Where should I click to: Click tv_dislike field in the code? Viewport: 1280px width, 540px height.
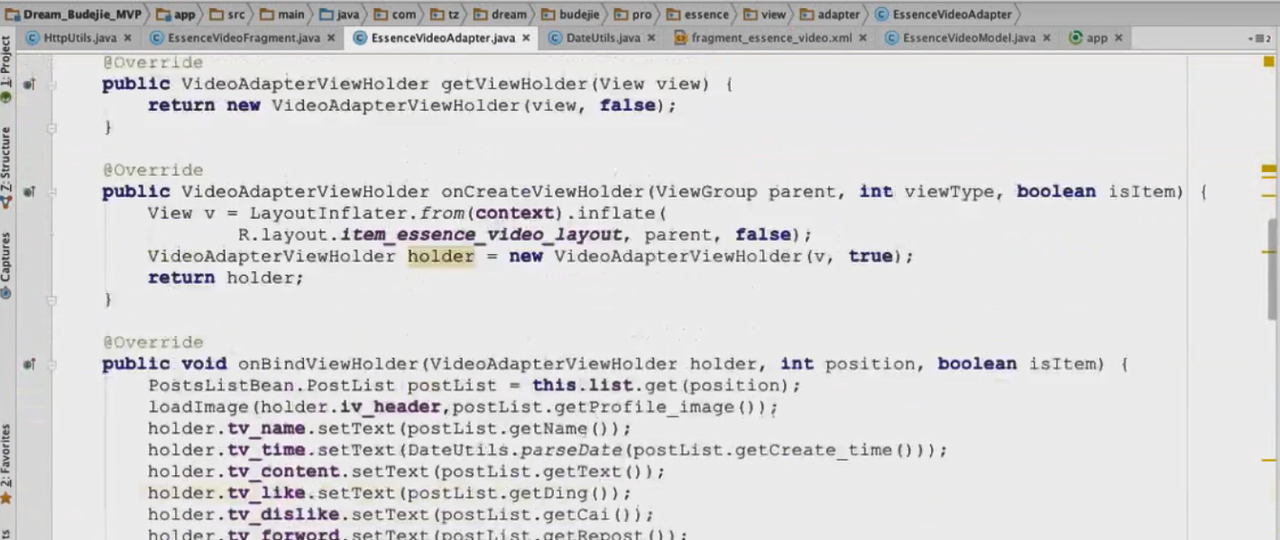[284, 515]
